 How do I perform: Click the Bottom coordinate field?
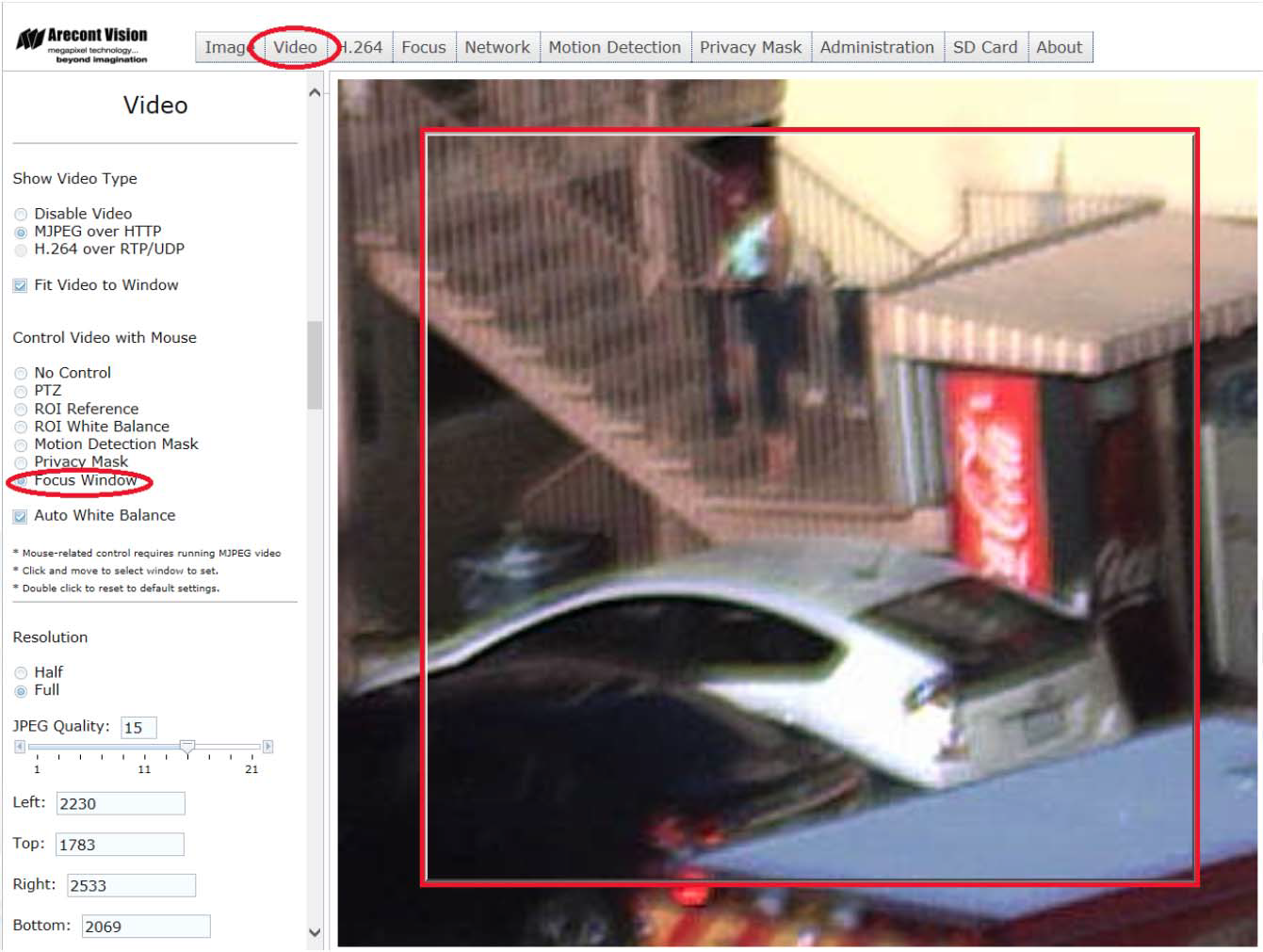pos(146,927)
